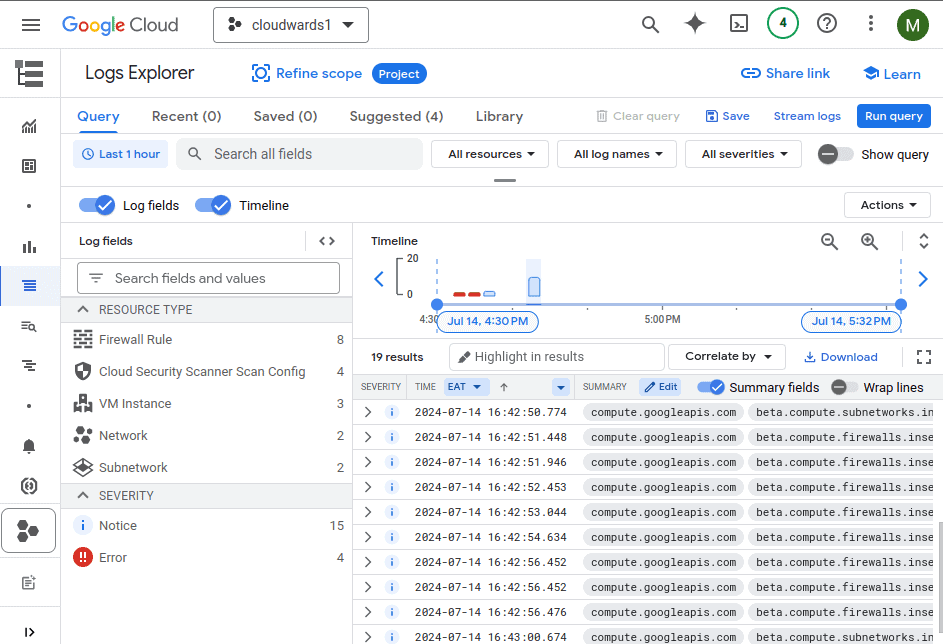Open the All log names dropdown

(x=616, y=154)
